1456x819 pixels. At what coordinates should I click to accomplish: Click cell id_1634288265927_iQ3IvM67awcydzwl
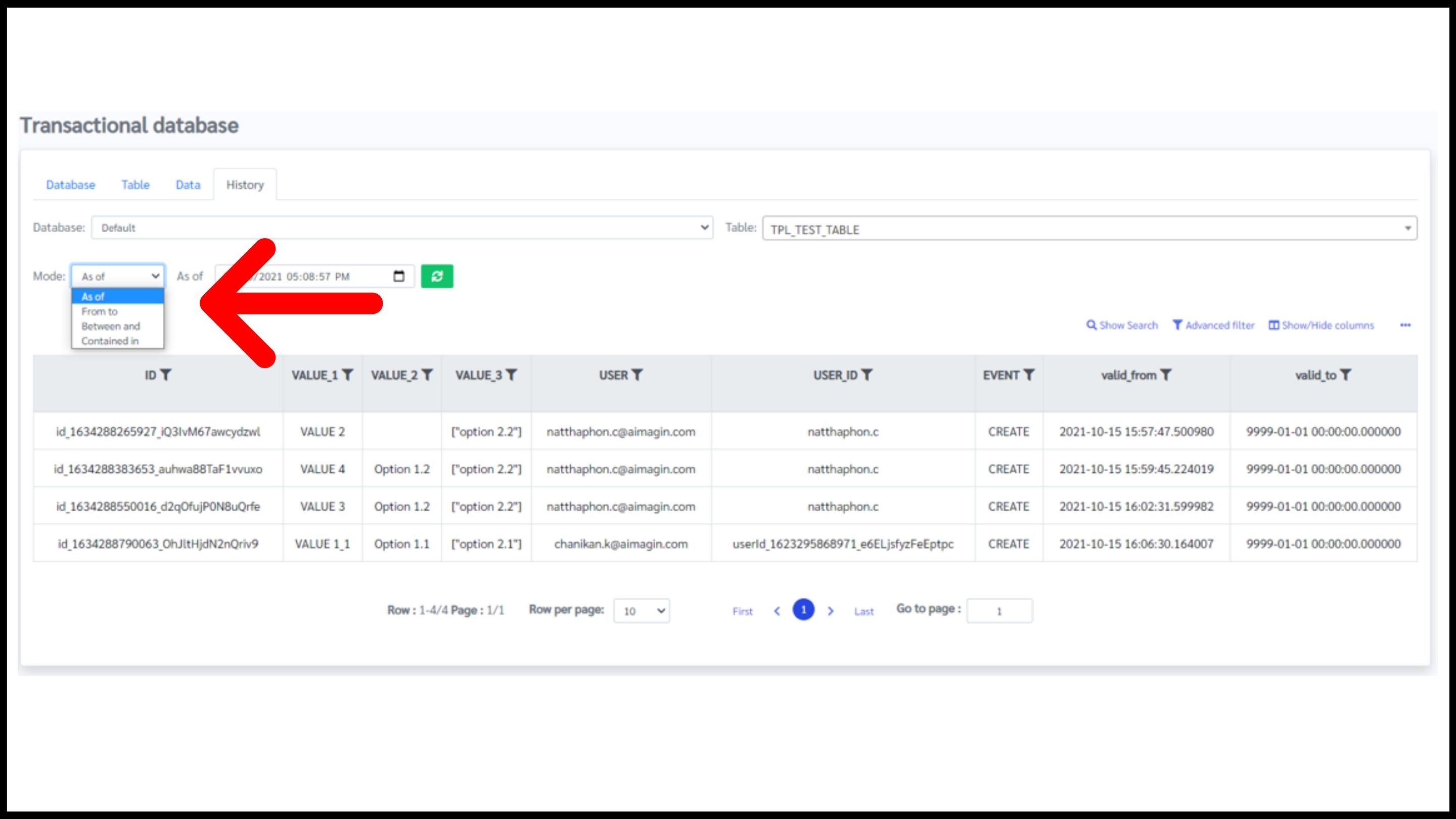coord(158,431)
